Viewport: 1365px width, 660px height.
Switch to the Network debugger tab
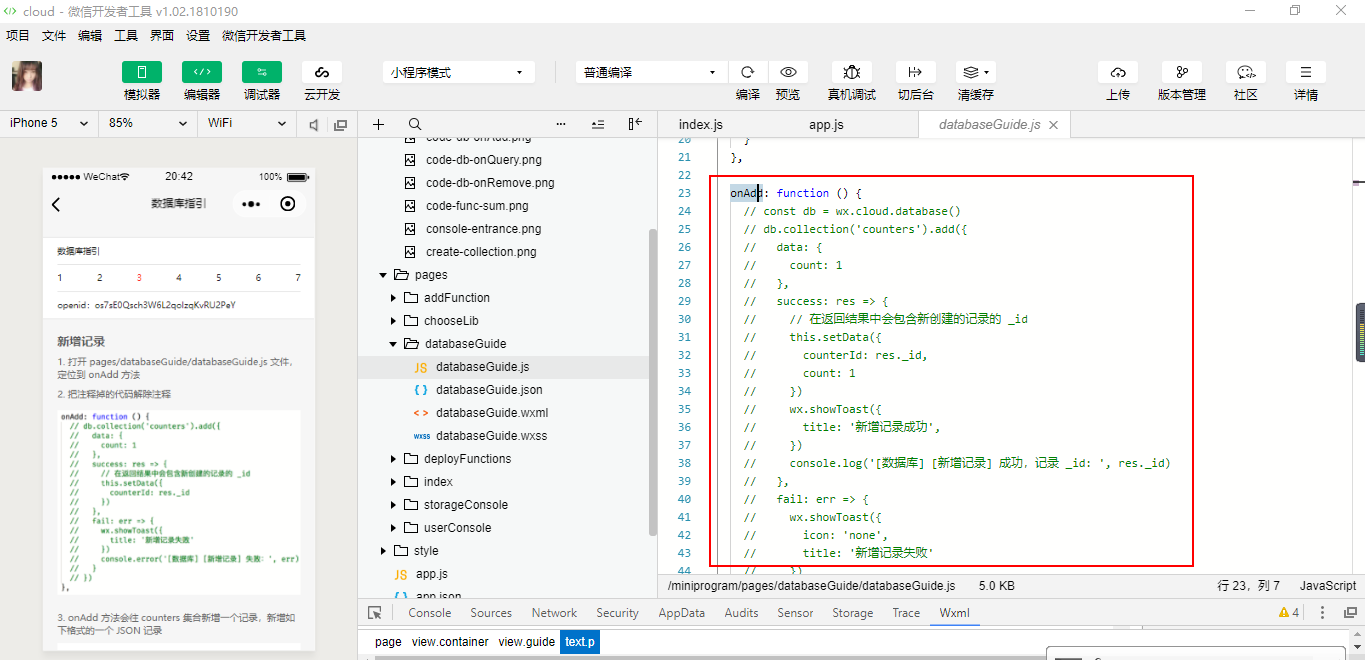[554, 613]
